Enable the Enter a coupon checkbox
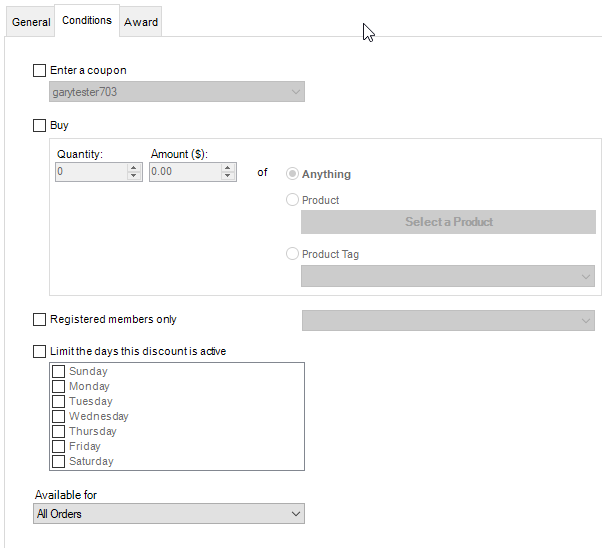The width and height of the screenshot is (602, 548). pyautogui.click(x=39, y=71)
